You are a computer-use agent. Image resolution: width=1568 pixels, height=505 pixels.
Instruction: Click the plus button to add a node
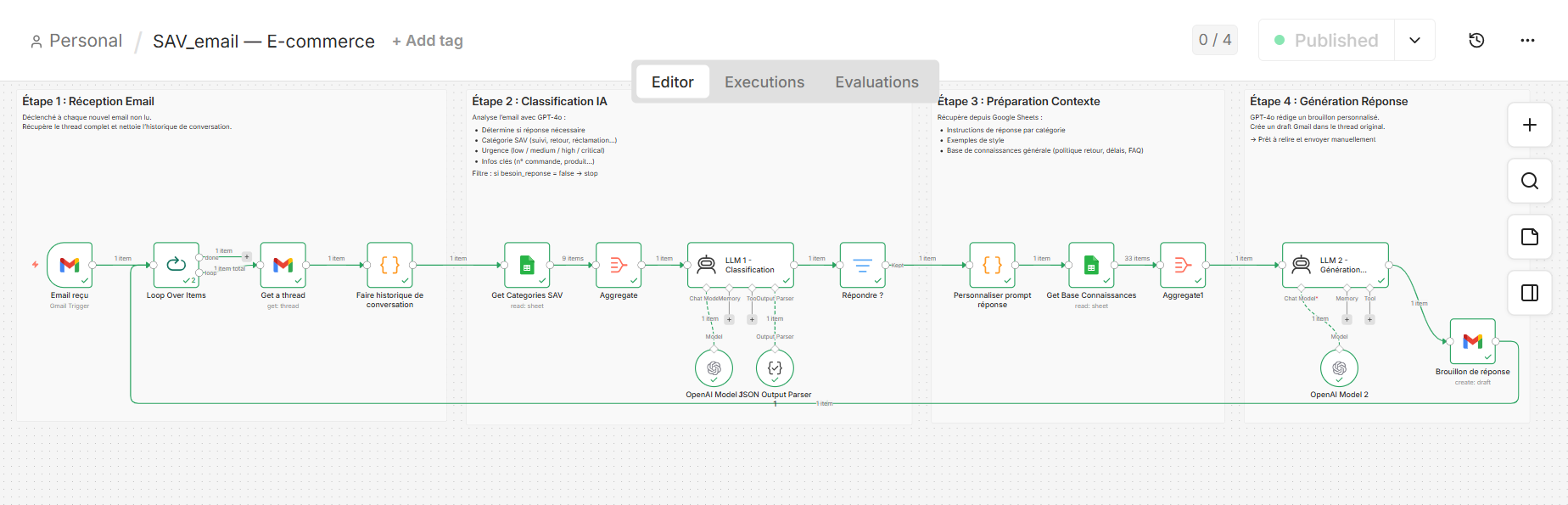1530,125
